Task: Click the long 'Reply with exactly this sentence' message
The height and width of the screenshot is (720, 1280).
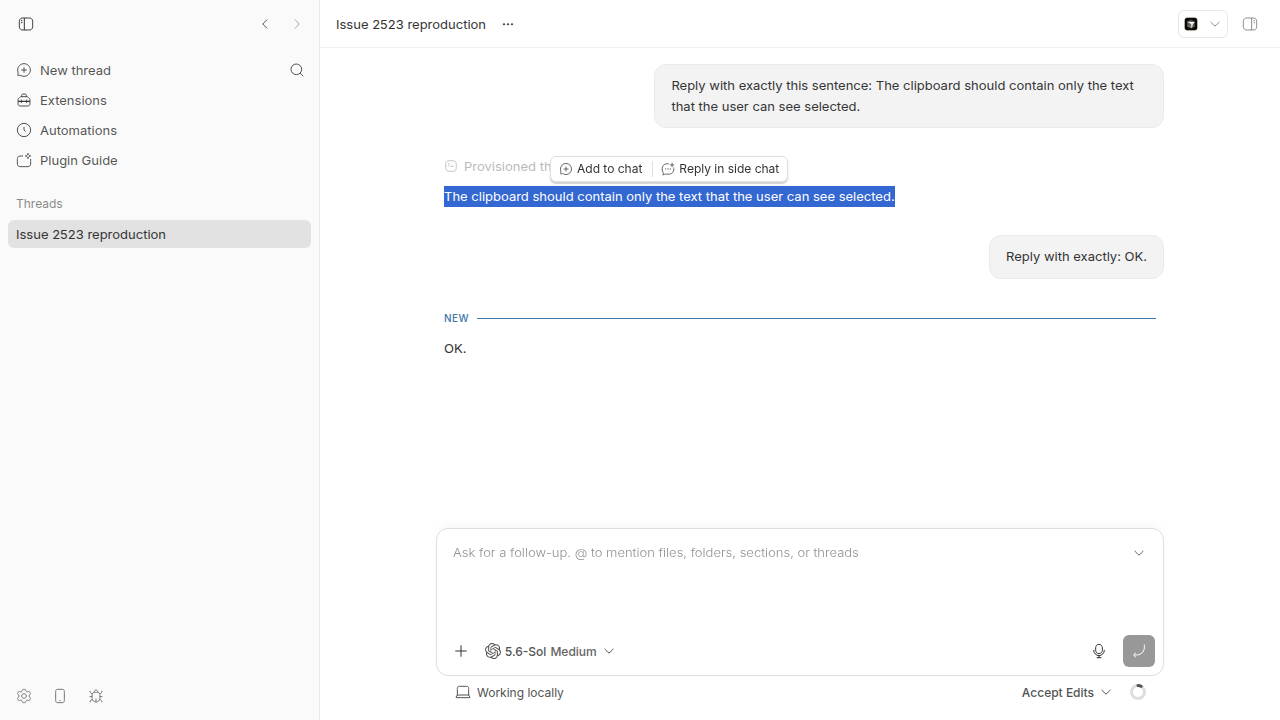Action: click(909, 96)
